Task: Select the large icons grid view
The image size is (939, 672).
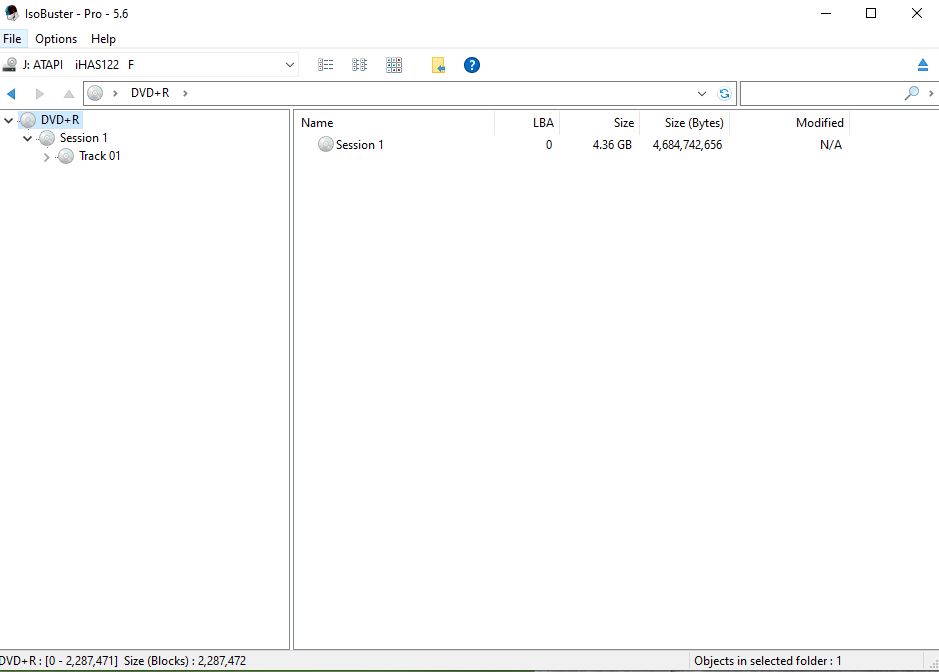Action: pos(394,65)
